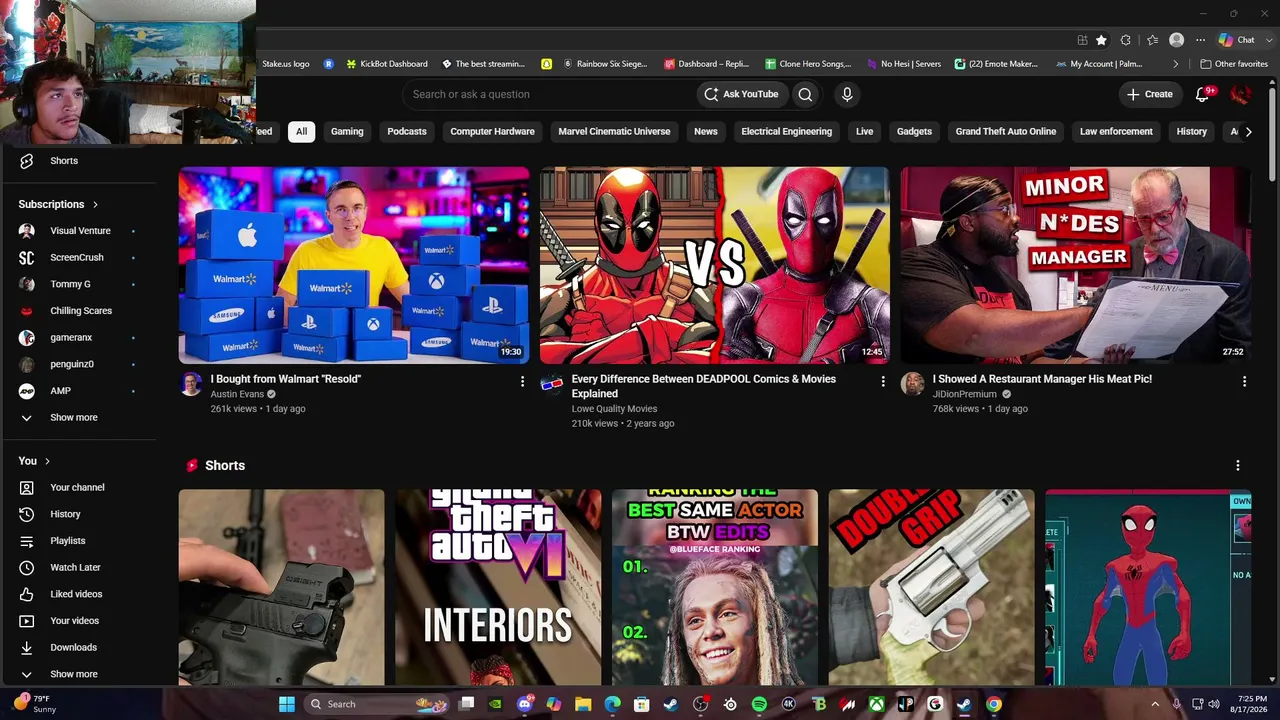1280x720 pixels.
Task: Click Austin Evans channel avatar
Action: 191,385
